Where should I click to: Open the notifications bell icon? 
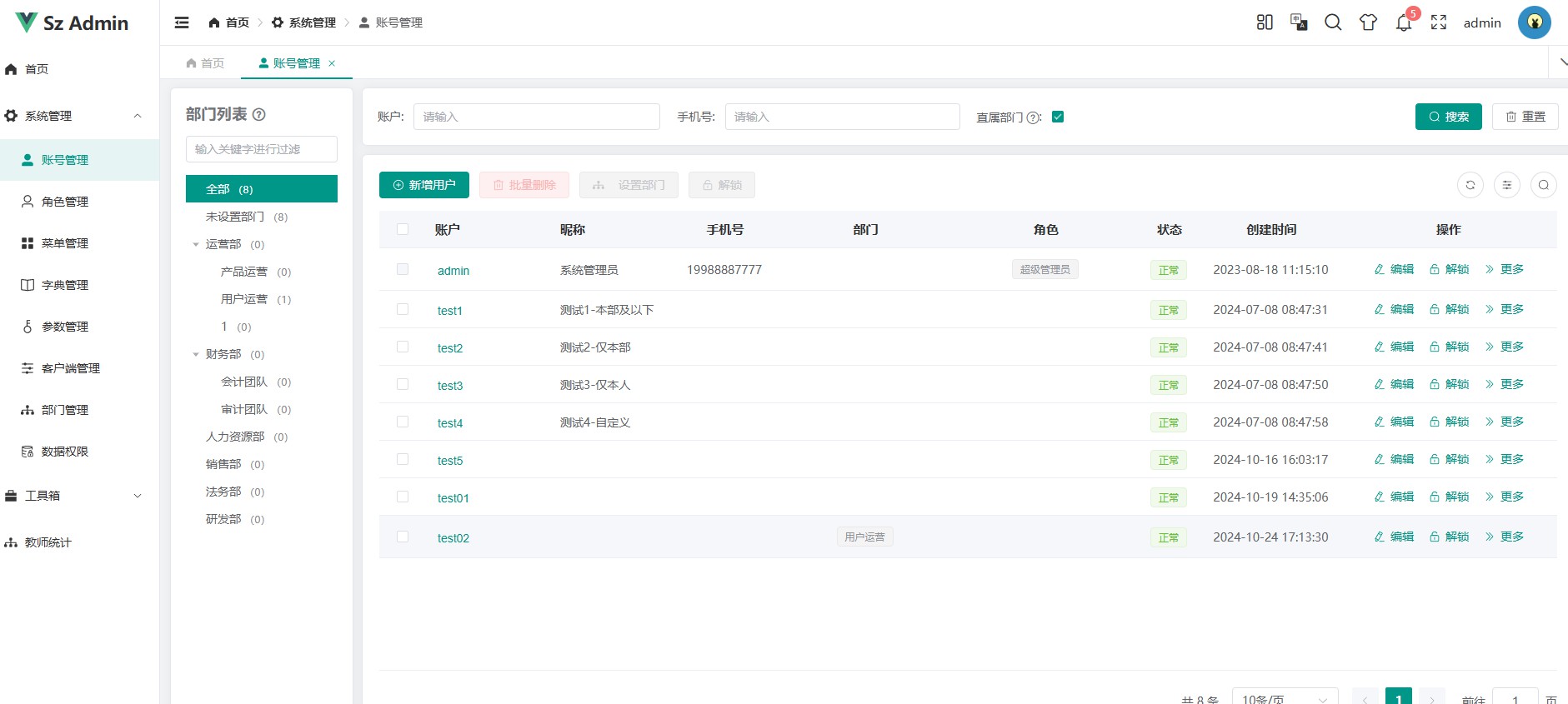point(1404,23)
